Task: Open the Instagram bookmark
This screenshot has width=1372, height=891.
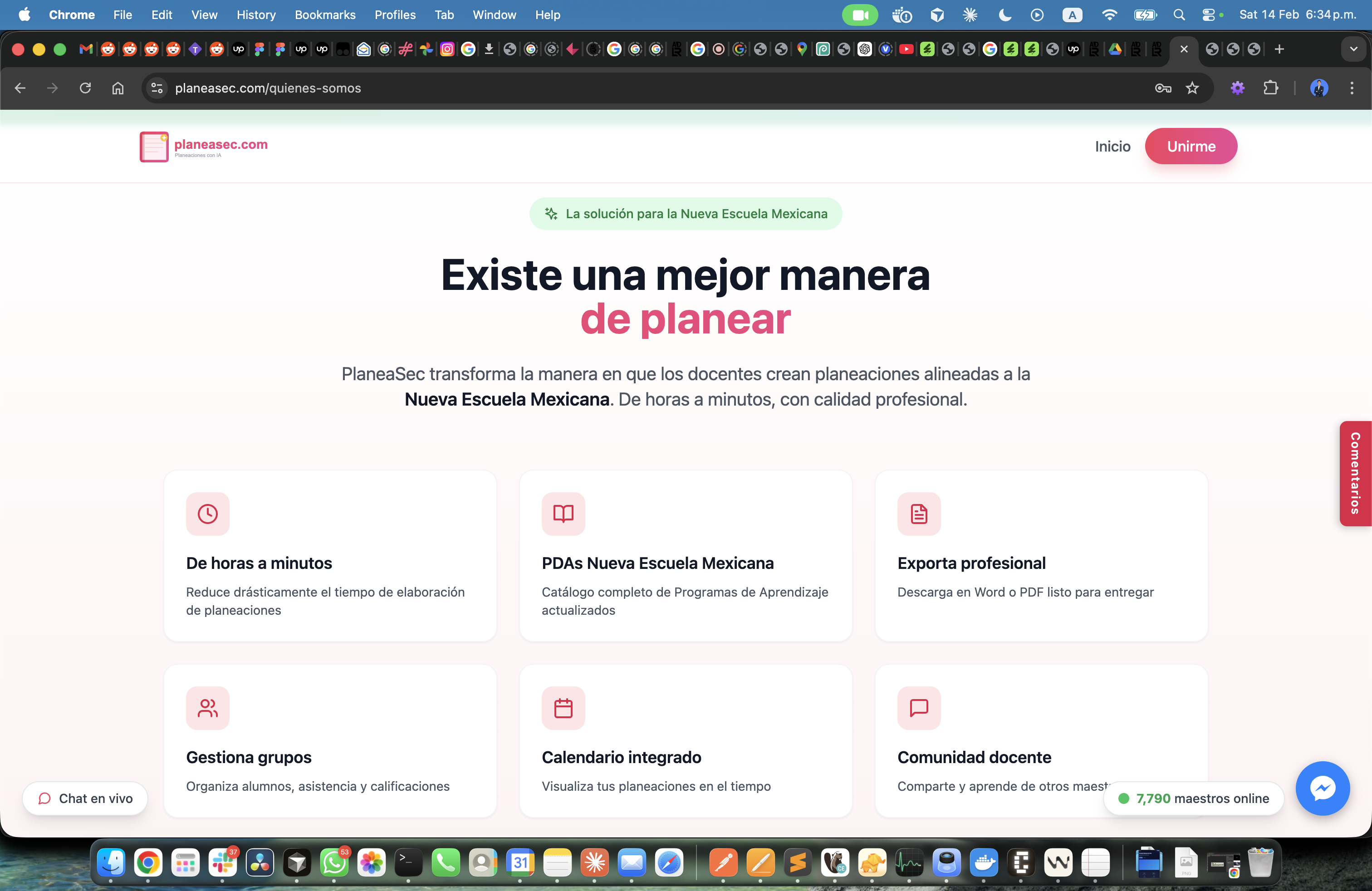Action: coord(447,49)
